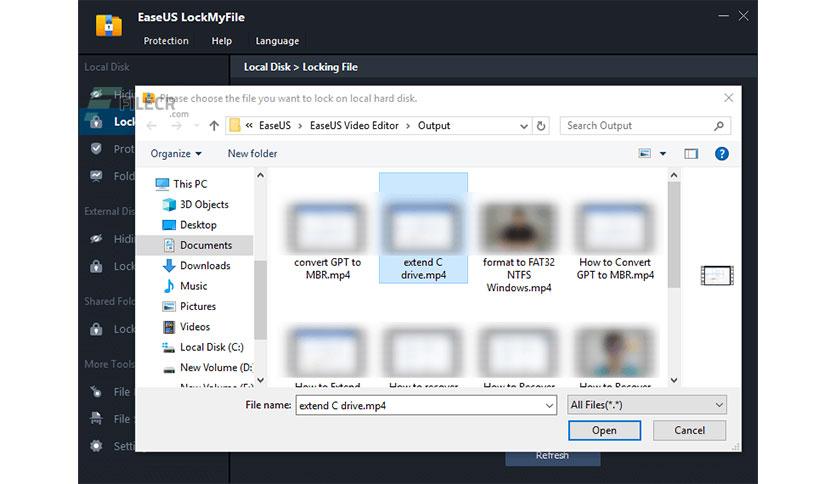
Task: Click Locking padlock icon under External Disk
Action: tap(96, 266)
